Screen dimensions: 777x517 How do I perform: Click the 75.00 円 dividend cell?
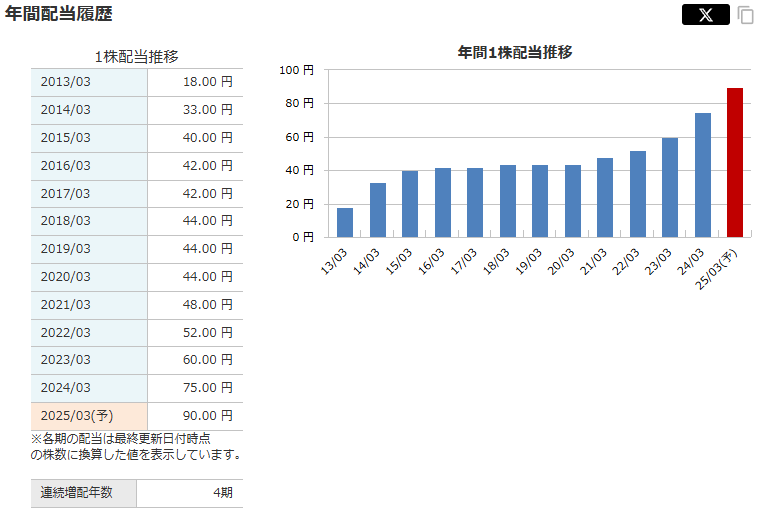(195, 388)
